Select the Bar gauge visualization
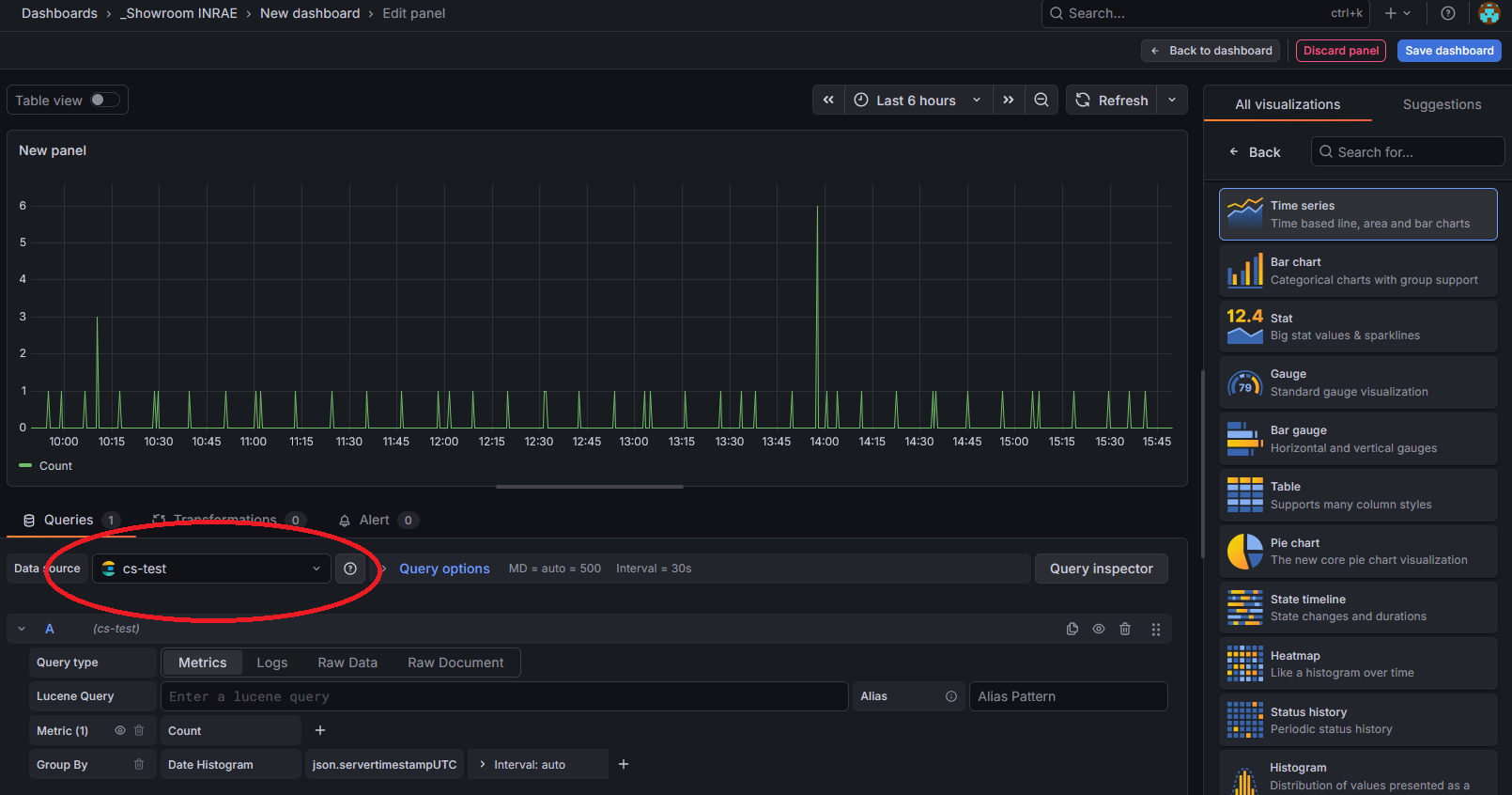 (1358, 439)
